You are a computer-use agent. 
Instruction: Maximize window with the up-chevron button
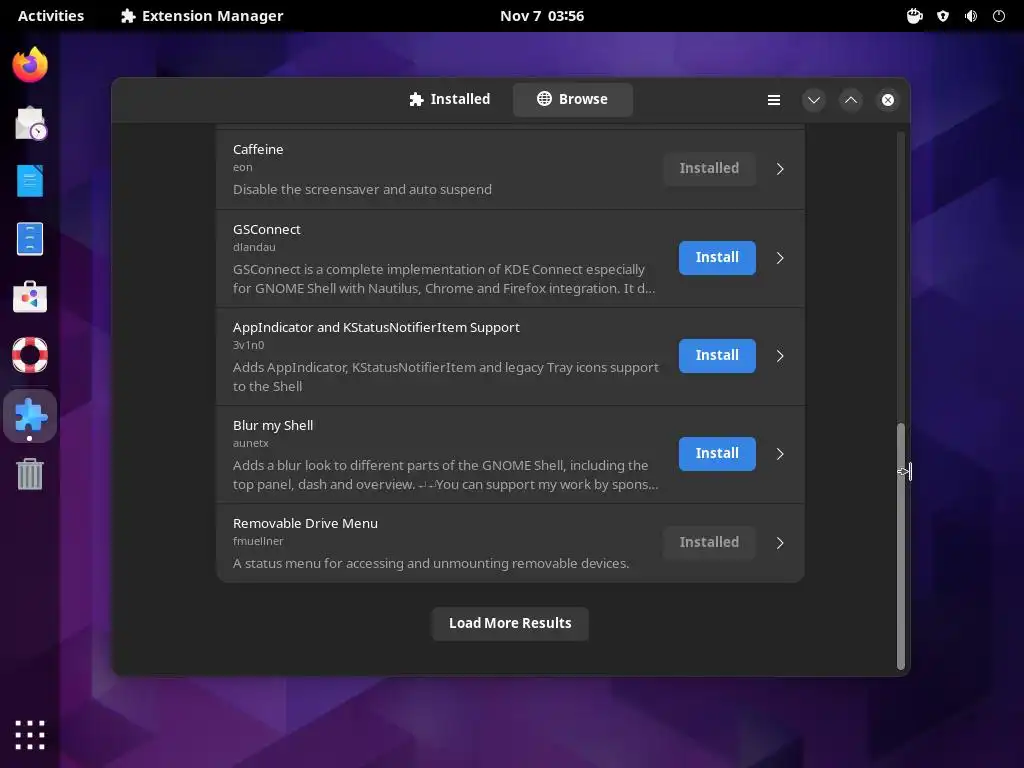tap(851, 100)
